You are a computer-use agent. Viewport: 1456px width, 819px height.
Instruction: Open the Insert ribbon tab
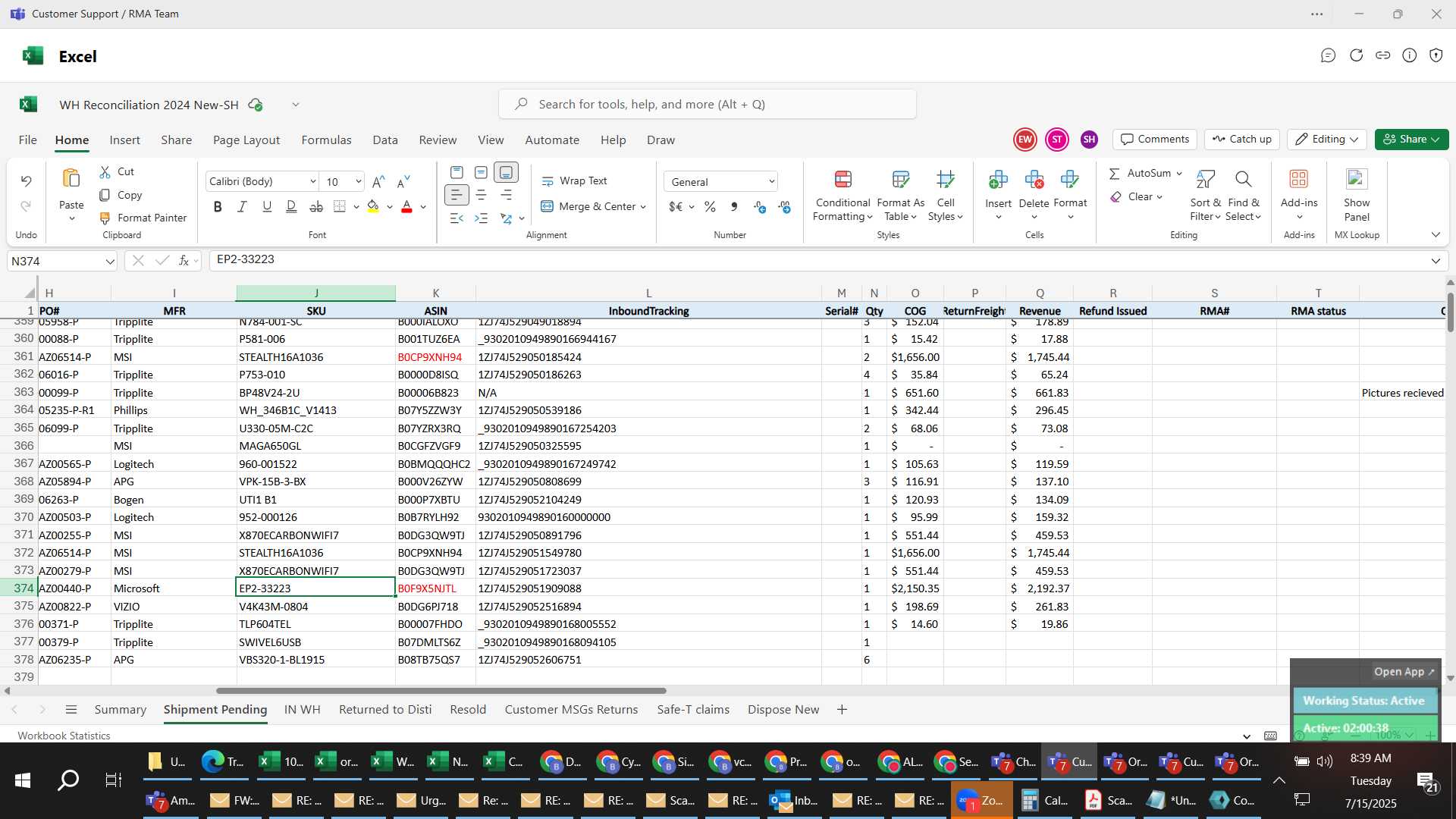tap(124, 140)
